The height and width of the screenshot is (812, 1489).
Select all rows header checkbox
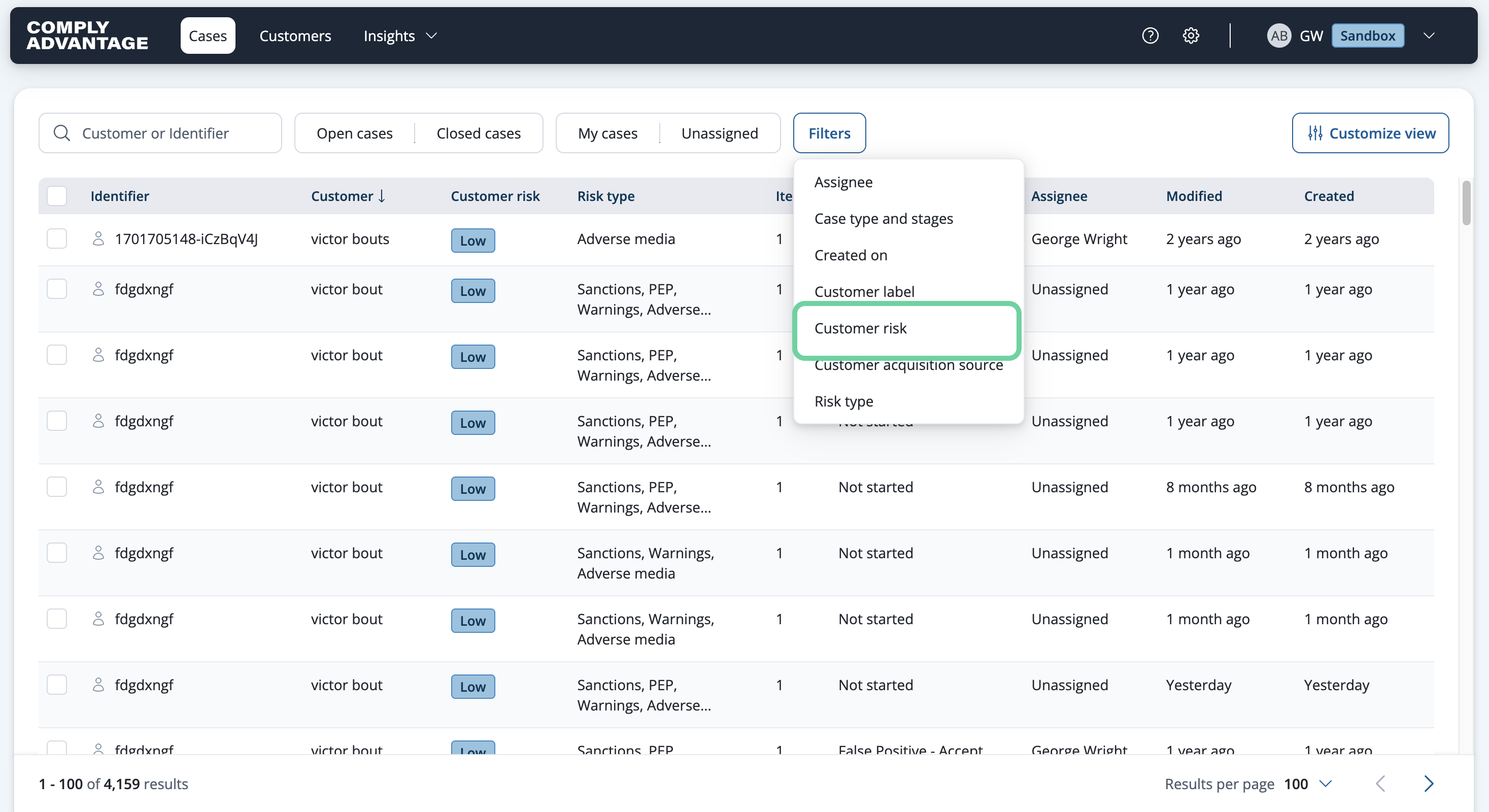click(57, 196)
